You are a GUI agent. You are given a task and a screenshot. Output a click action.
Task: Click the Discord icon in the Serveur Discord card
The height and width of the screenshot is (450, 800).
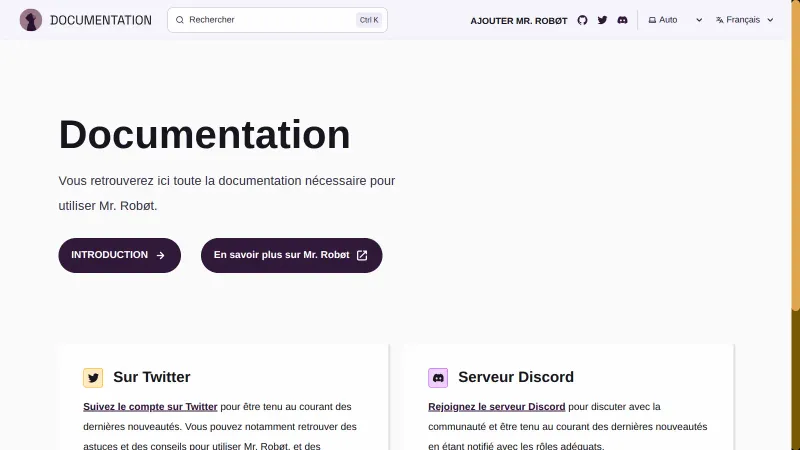click(x=438, y=378)
